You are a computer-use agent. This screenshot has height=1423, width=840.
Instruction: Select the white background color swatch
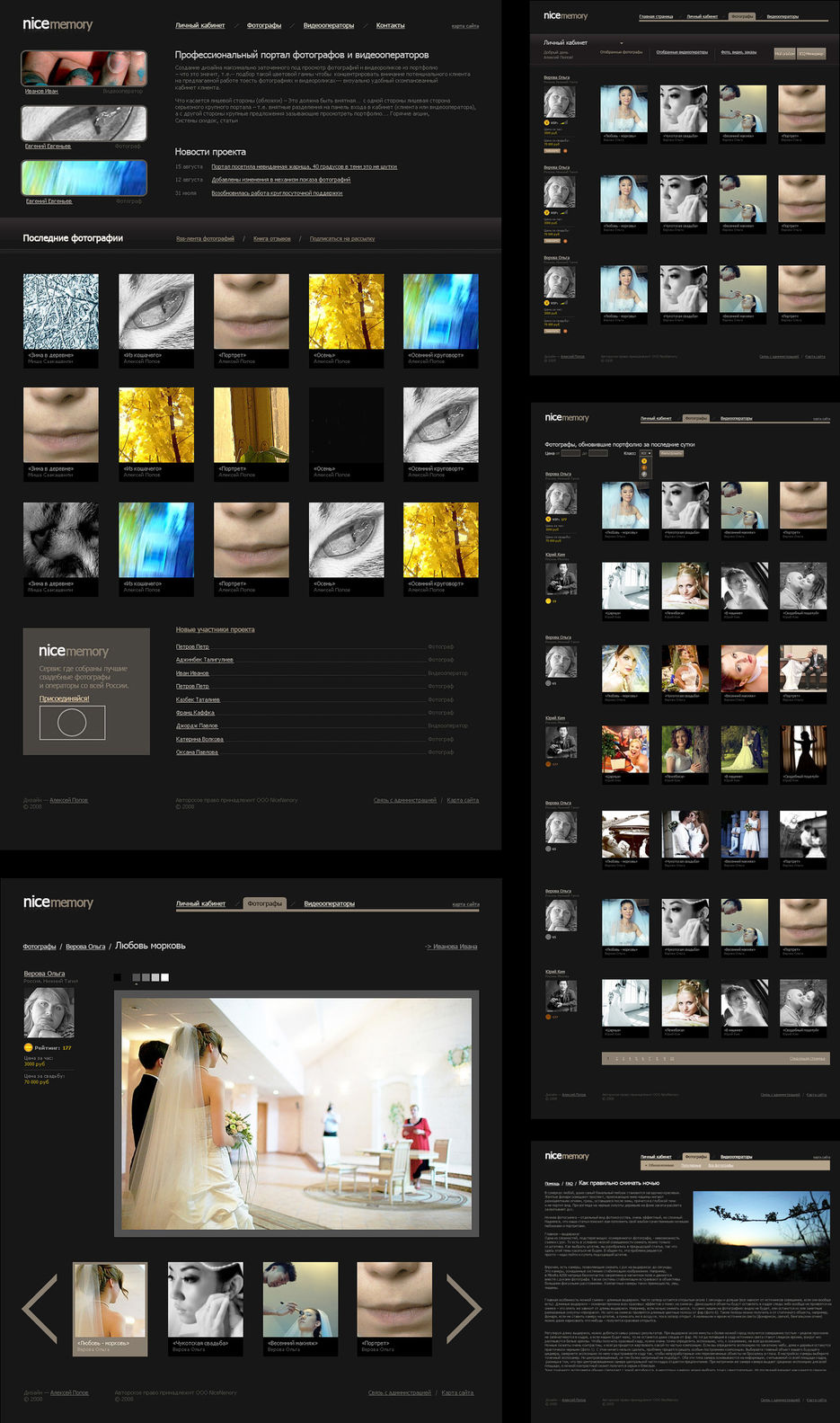[164, 977]
